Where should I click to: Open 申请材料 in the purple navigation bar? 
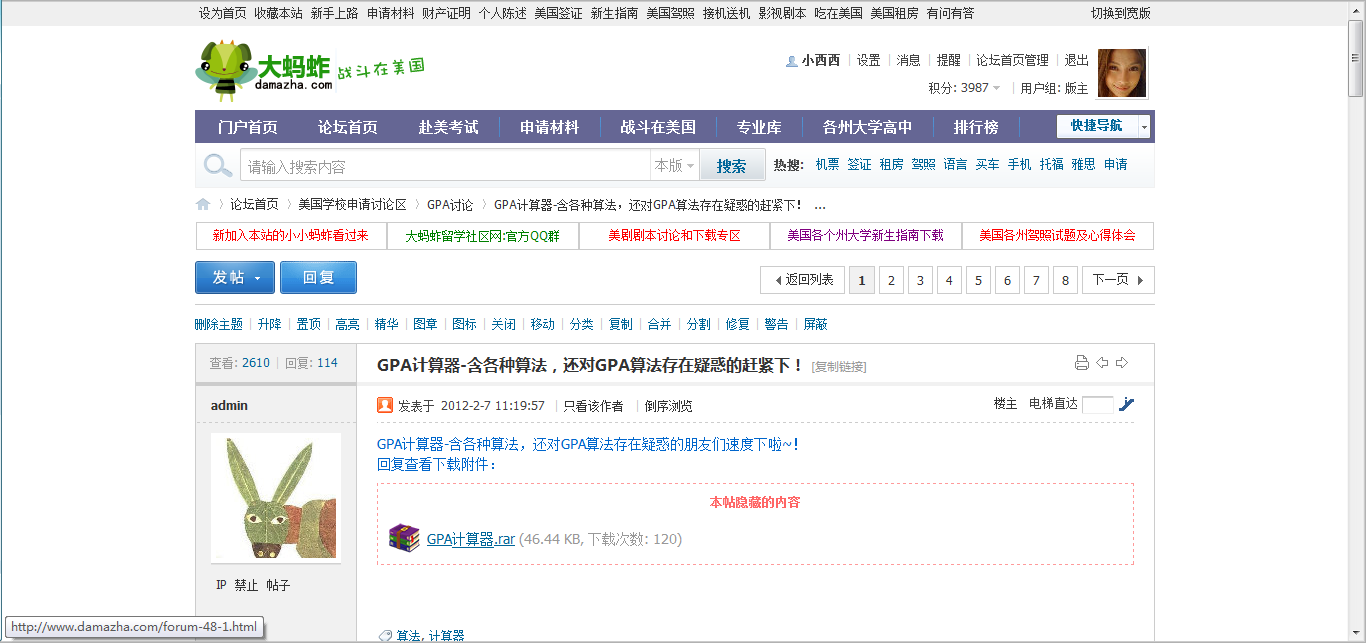click(549, 127)
